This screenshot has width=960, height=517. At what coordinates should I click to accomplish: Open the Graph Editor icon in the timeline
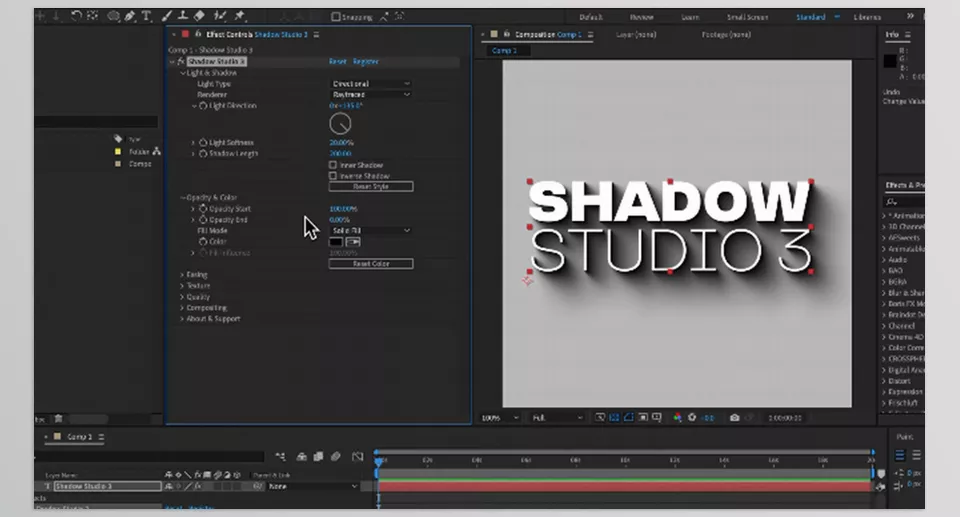pos(358,456)
